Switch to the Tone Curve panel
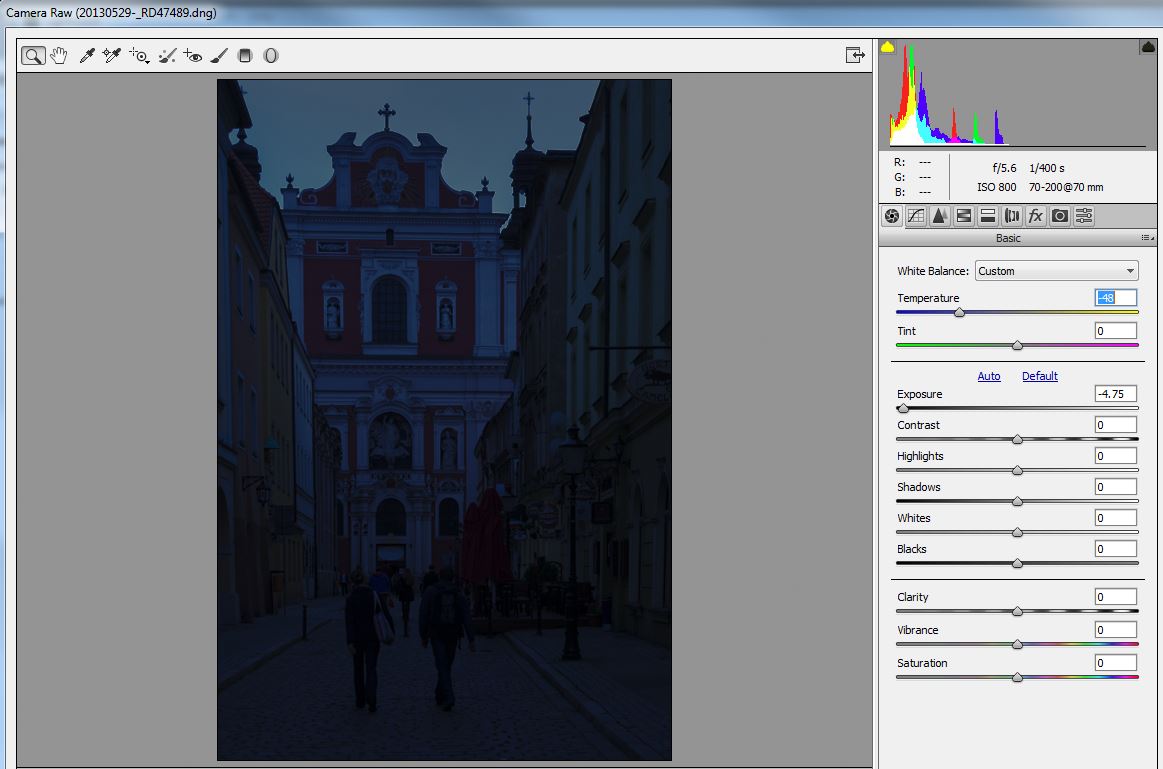 (916, 216)
